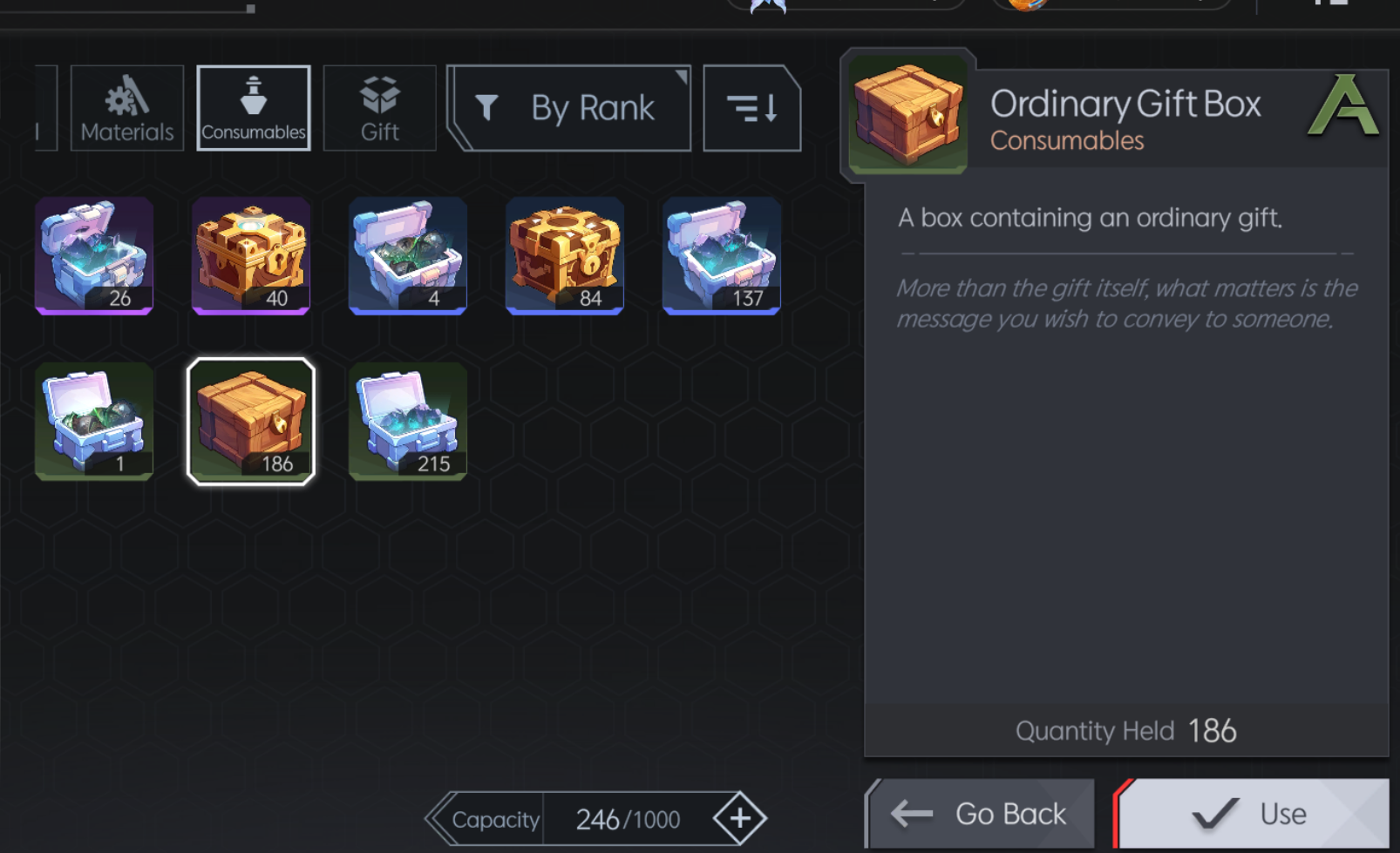The height and width of the screenshot is (853, 1400).
Task: Switch to the Materials tab
Action: [x=127, y=108]
